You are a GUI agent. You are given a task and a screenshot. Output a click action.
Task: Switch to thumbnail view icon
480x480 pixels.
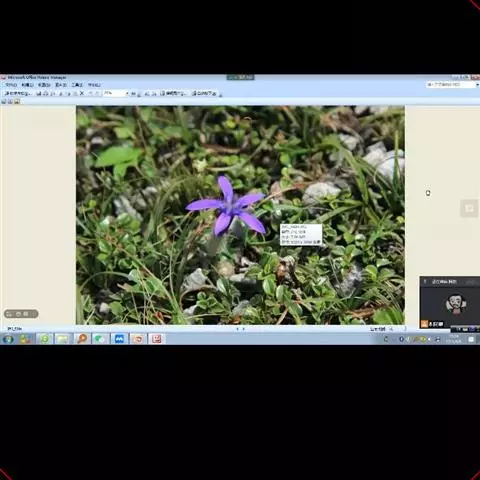(x=4, y=101)
